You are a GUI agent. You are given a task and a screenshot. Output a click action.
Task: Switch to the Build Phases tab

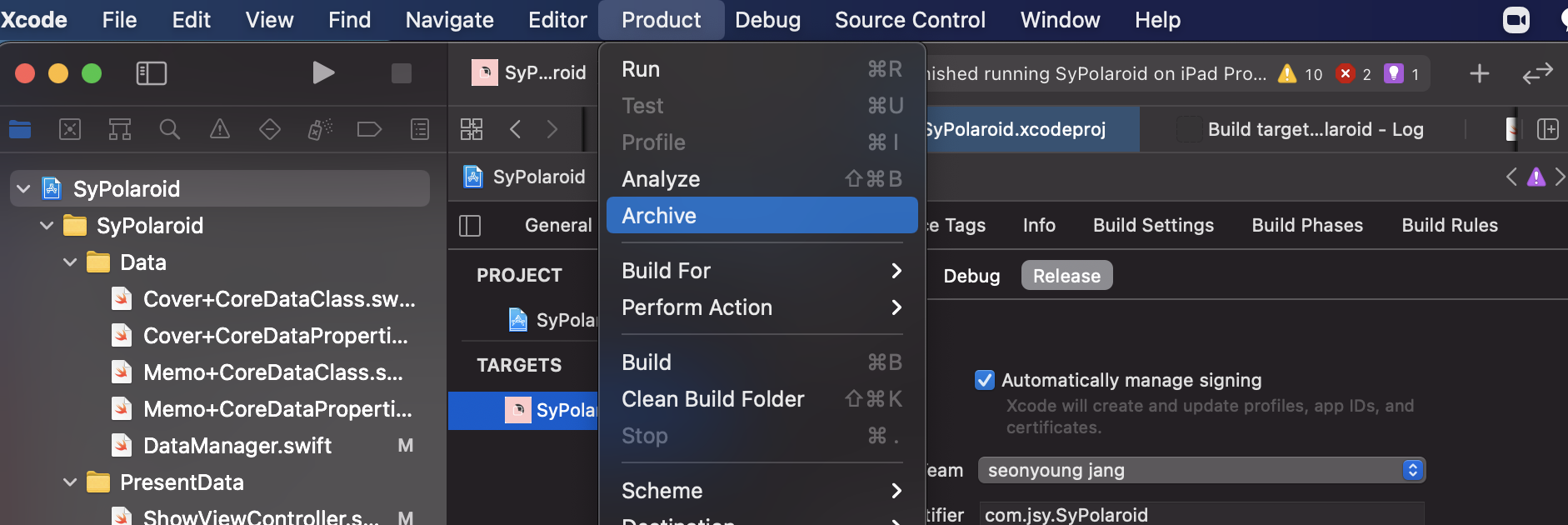coord(1307,225)
